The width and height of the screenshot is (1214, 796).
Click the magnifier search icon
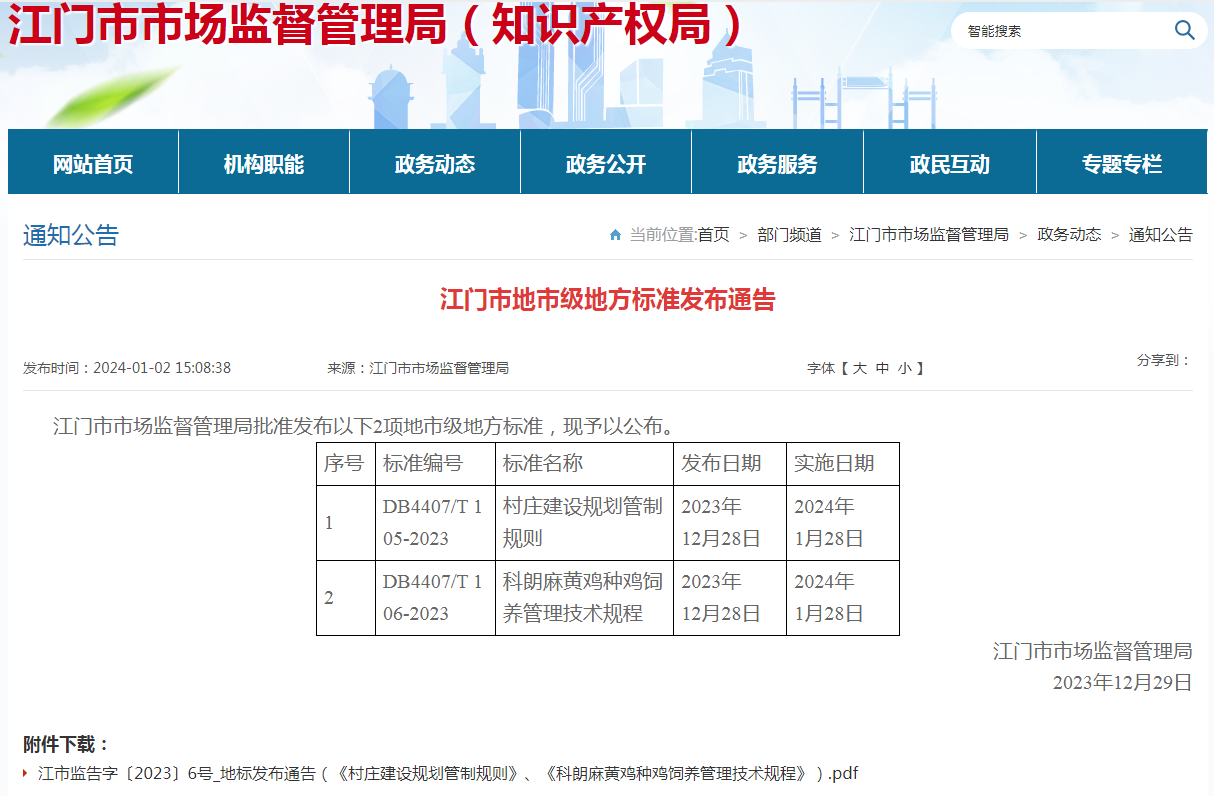(x=1184, y=31)
